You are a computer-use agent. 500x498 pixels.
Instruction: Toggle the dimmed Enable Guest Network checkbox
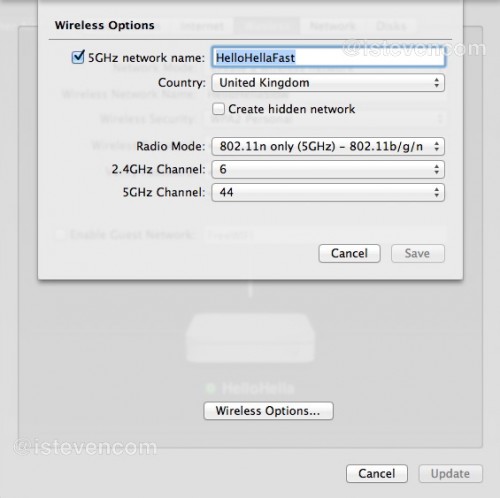tap(60, 235)
